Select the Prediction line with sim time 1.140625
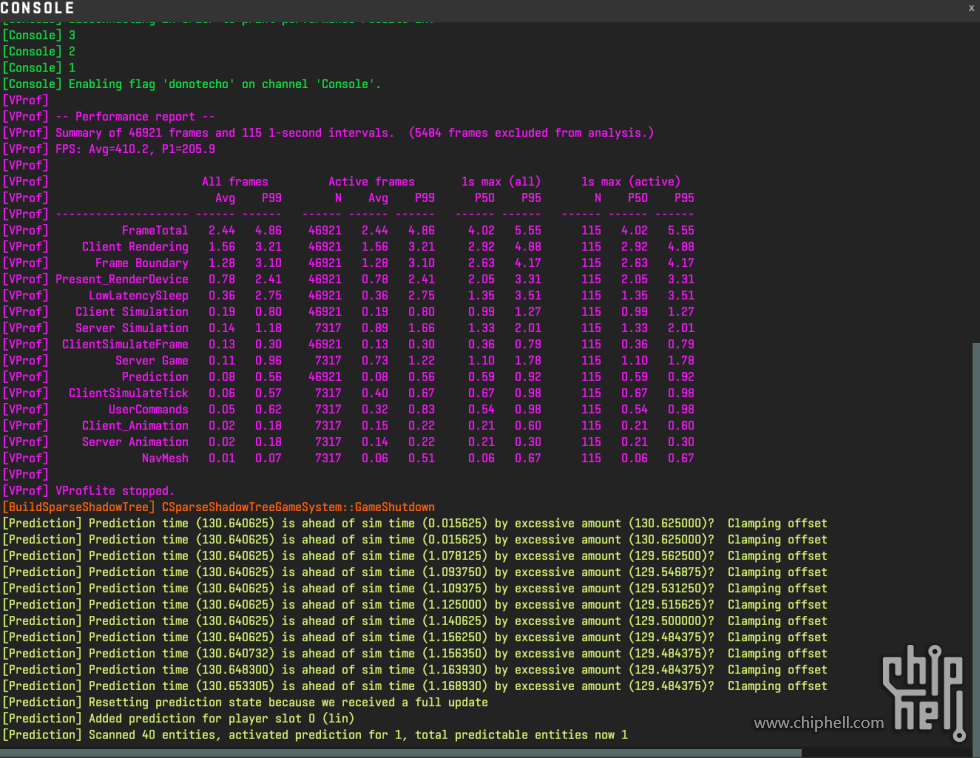 point(415,621)
